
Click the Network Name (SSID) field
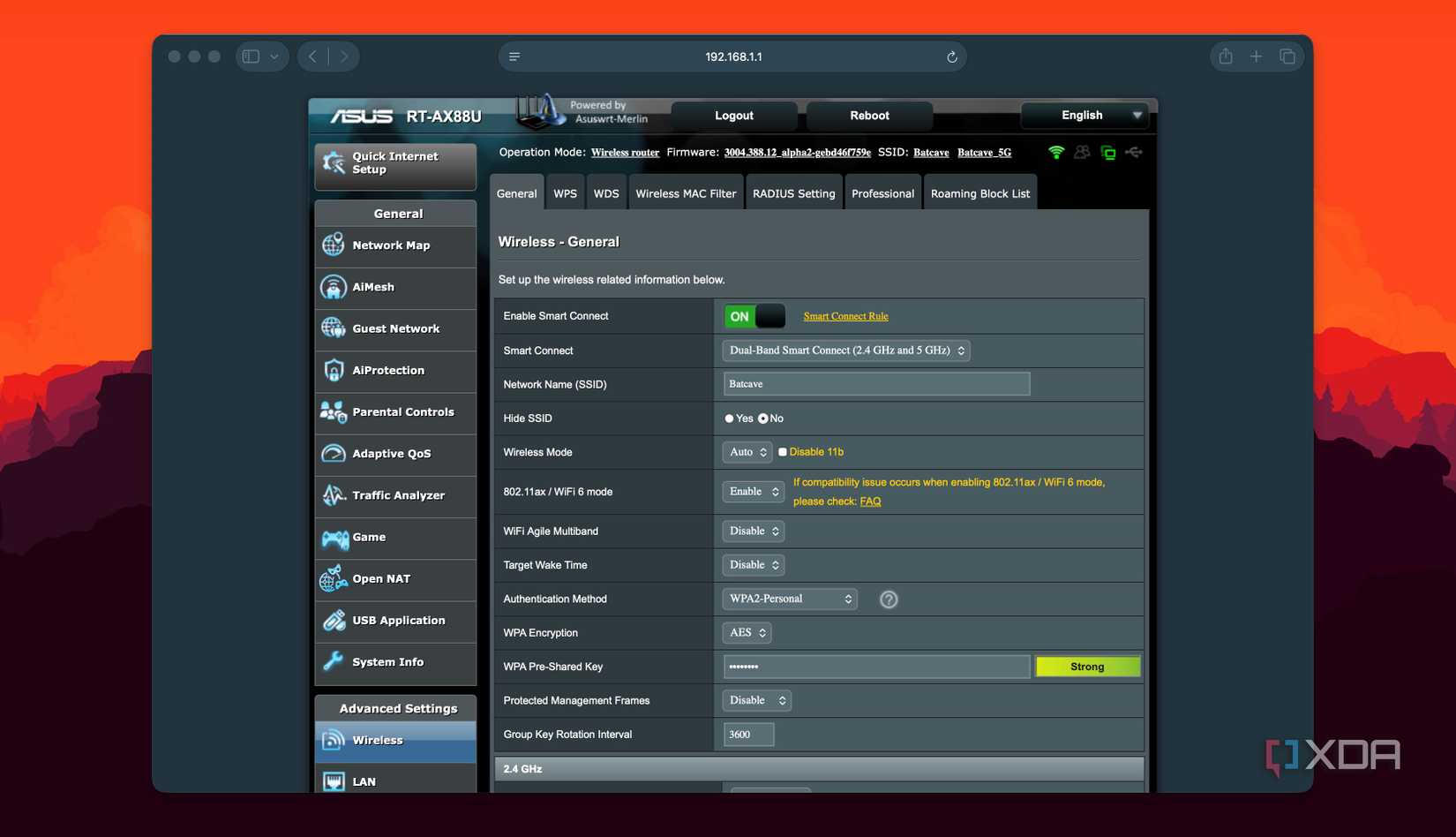876,384
